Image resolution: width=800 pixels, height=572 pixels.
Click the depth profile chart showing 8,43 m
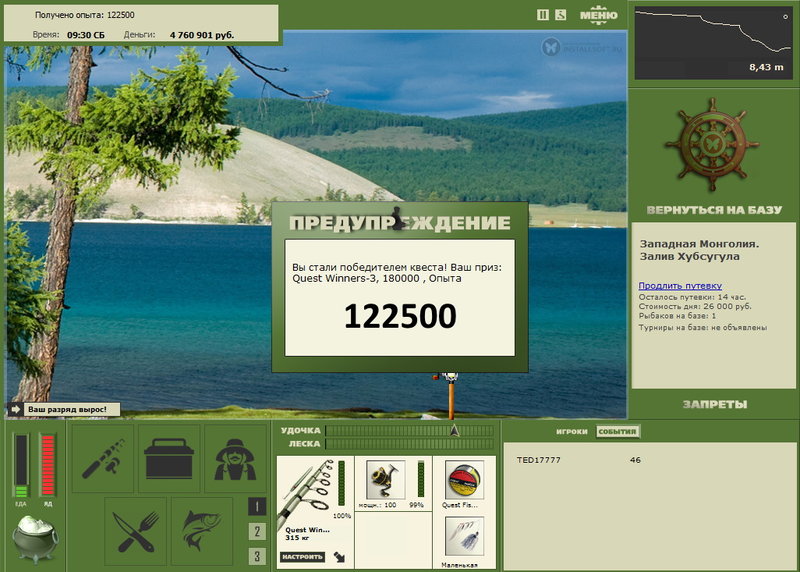click(x=713, y=43)
